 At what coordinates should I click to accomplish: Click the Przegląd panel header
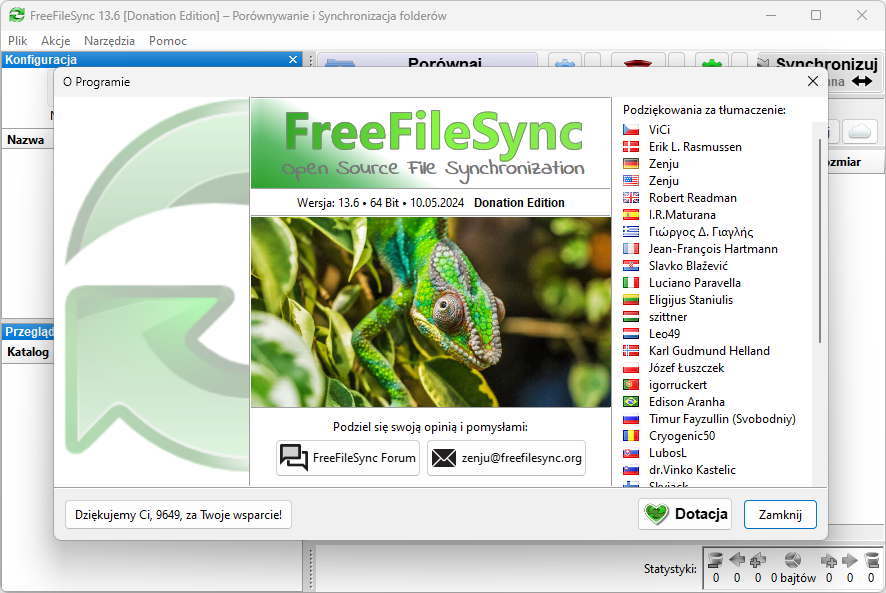[28, 332]
